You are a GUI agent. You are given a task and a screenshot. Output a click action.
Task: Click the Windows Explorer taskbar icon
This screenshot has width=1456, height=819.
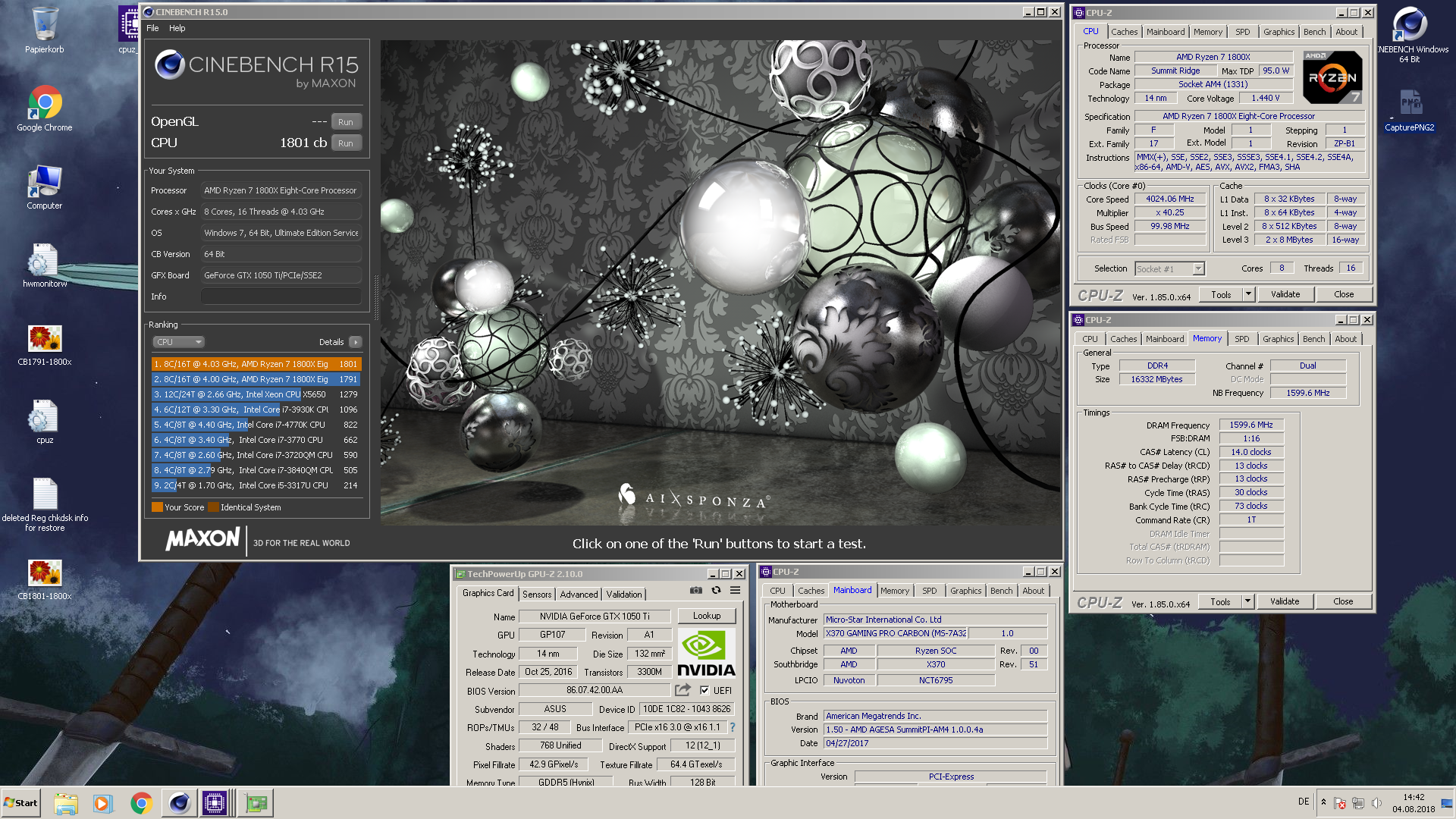[66, 803]
